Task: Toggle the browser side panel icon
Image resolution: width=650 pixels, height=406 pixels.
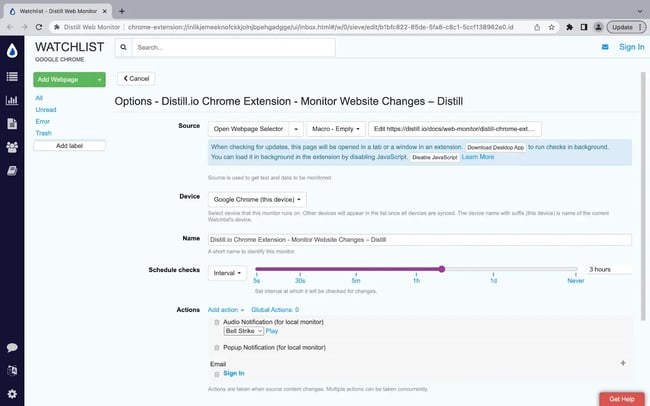Action: coord(584,27)
